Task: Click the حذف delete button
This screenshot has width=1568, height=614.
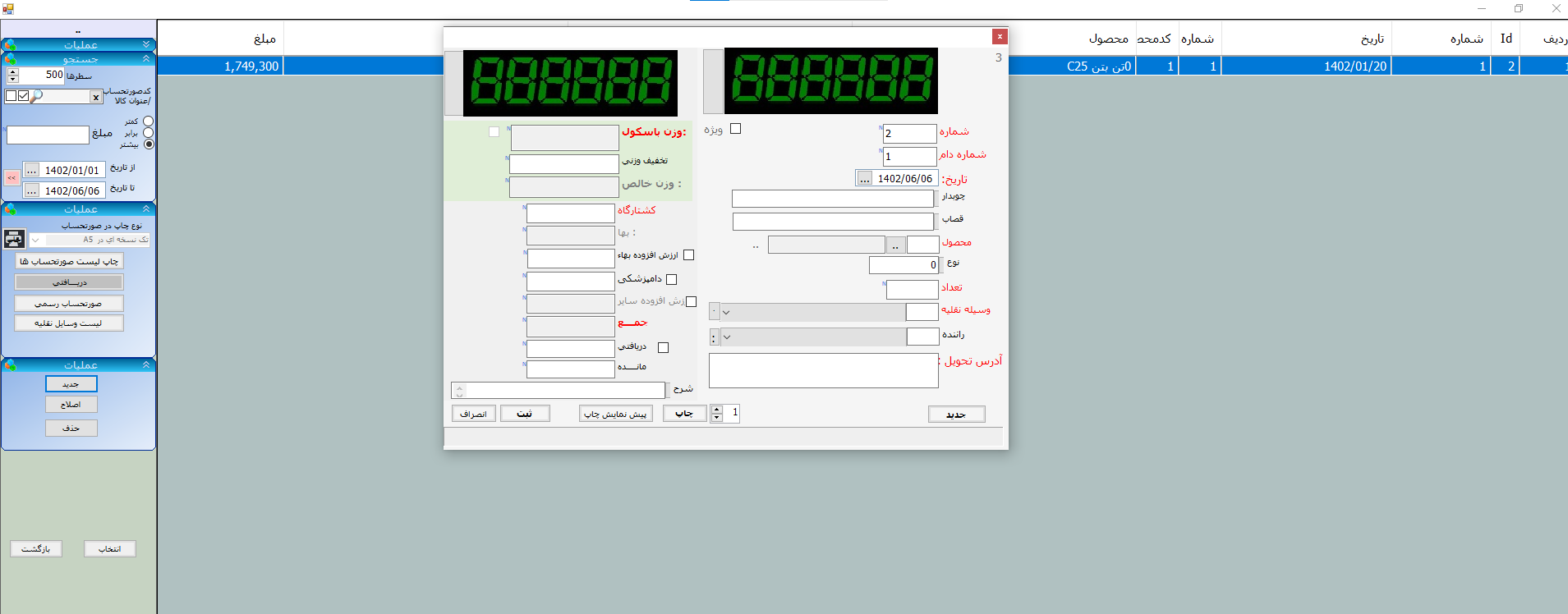Action: pyautogui.click(x=71, y=428)
